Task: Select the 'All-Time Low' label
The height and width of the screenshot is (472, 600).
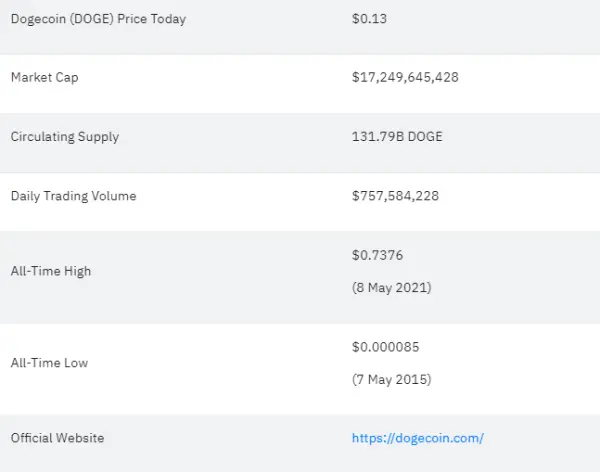Action: (49, 363)
